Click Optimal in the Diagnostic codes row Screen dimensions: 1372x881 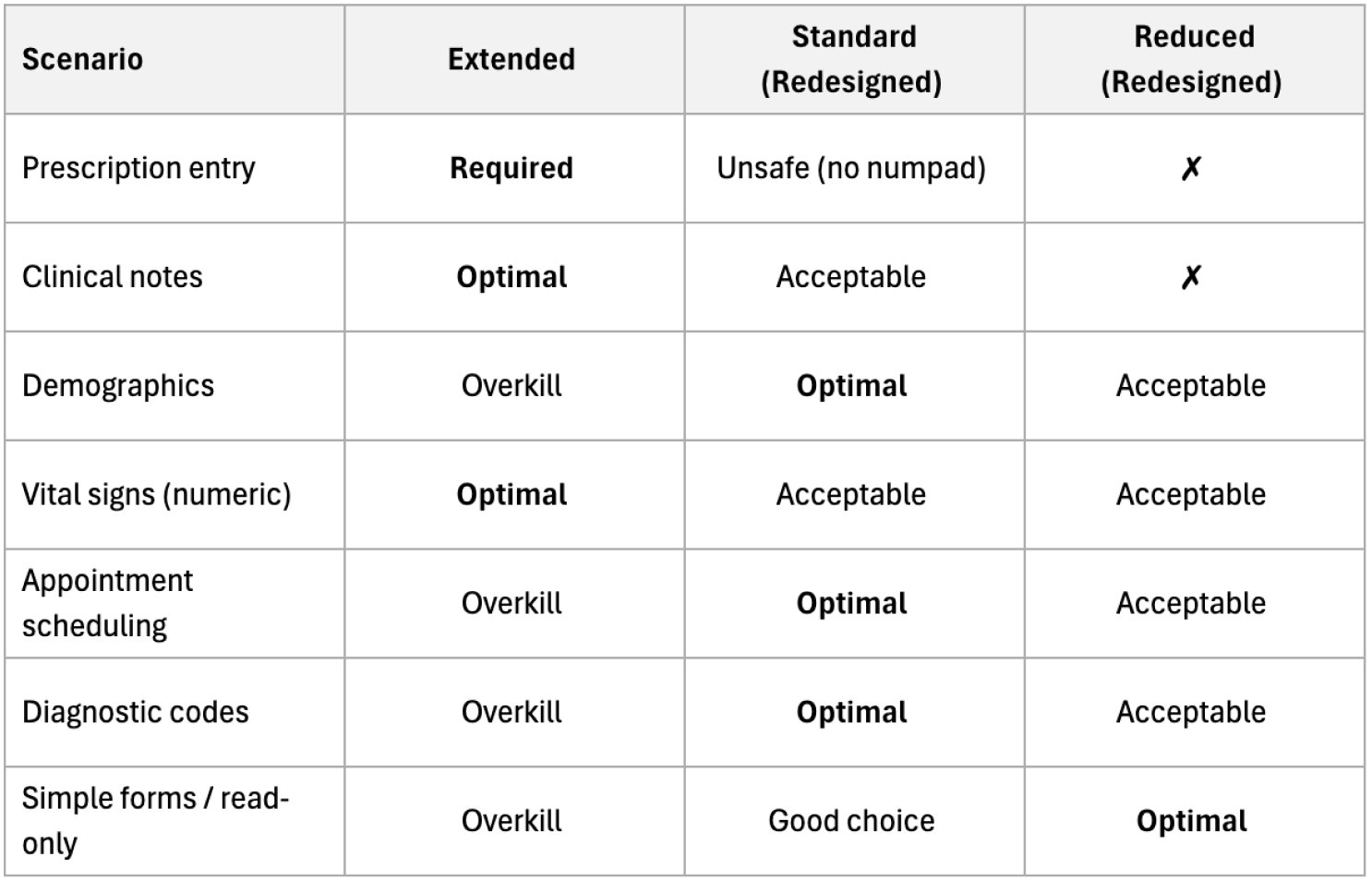[x=851, y=712]
